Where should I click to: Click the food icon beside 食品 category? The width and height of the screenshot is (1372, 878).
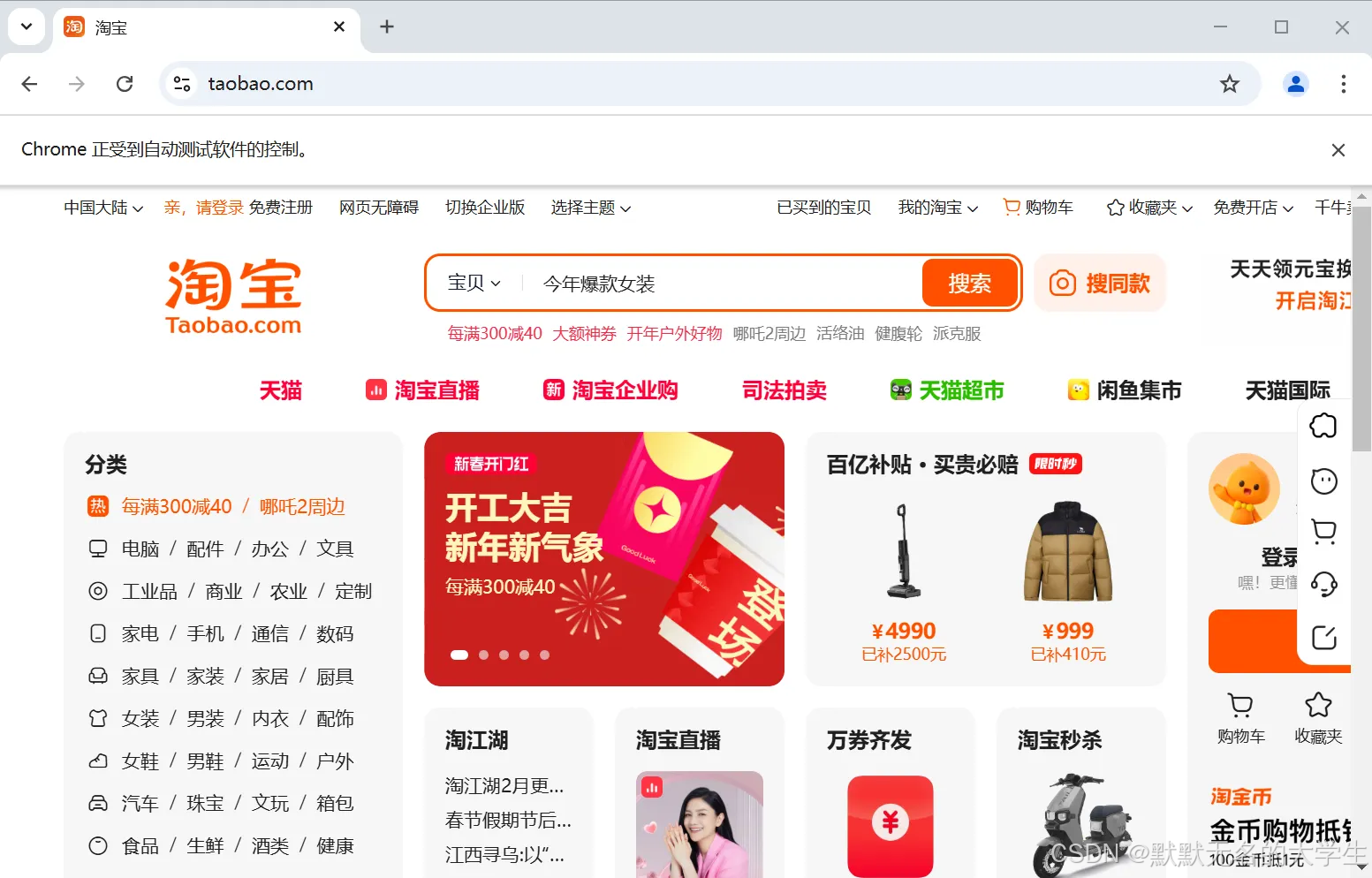pyautogui.click(x=98, y=845)
